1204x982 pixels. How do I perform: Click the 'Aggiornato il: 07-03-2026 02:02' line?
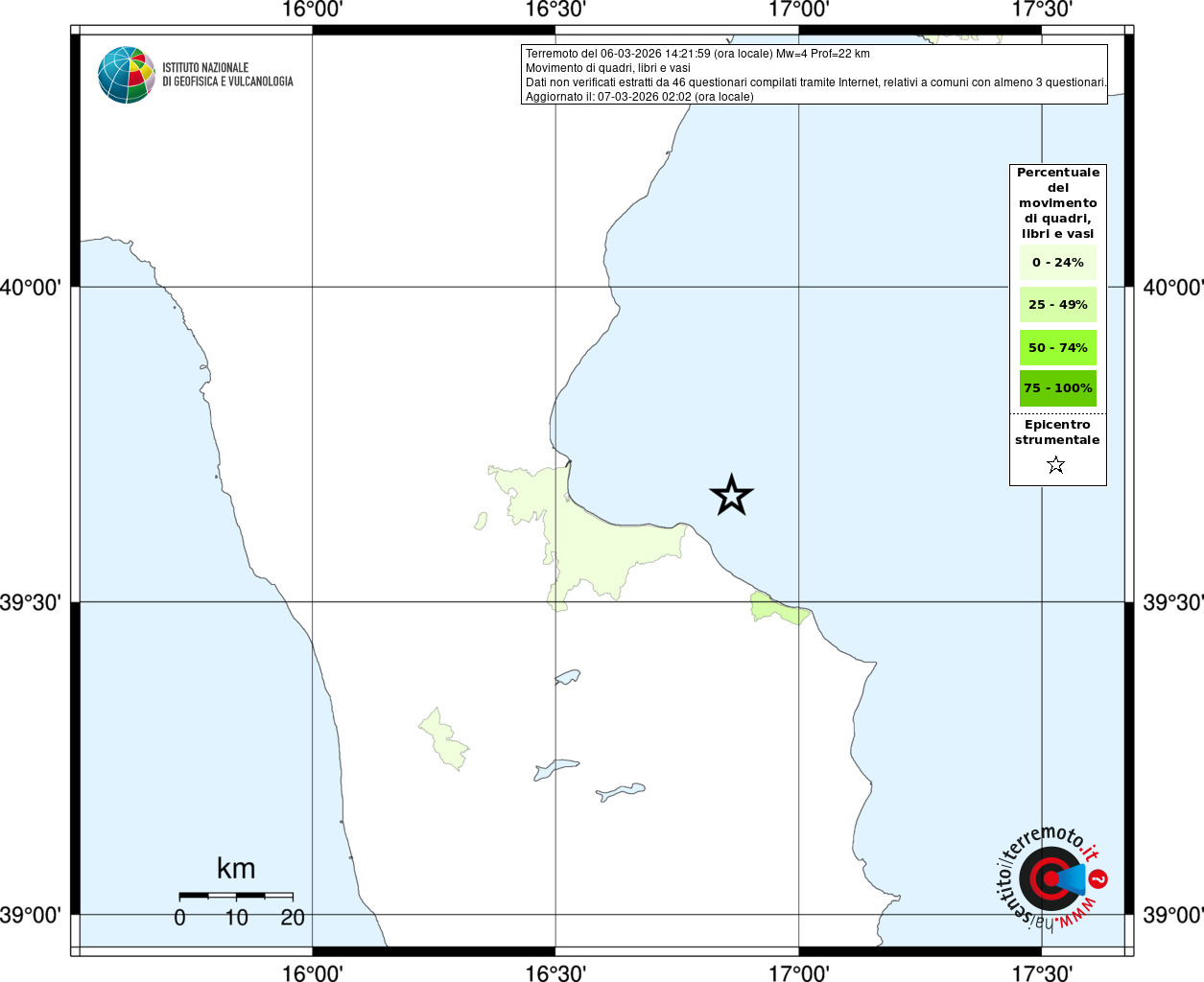639,97
